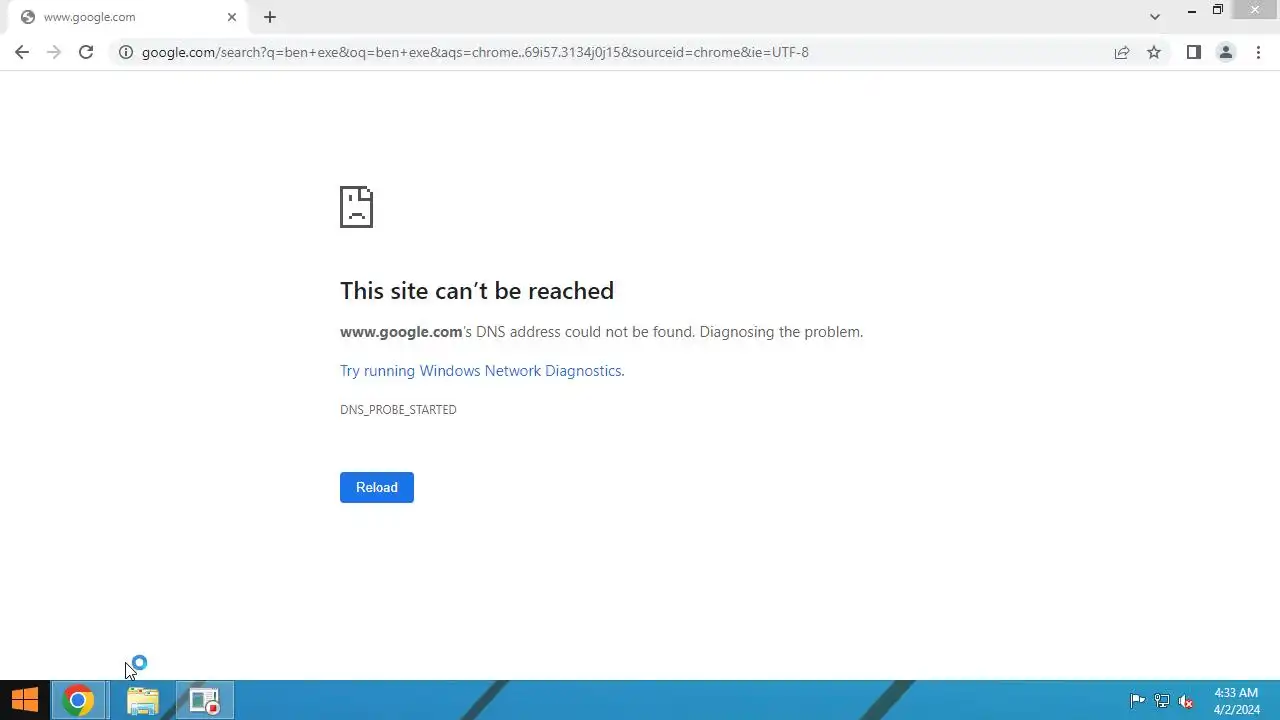1280x720 pixels.
Task: Click the browser Back arrow
Action: 22,52
